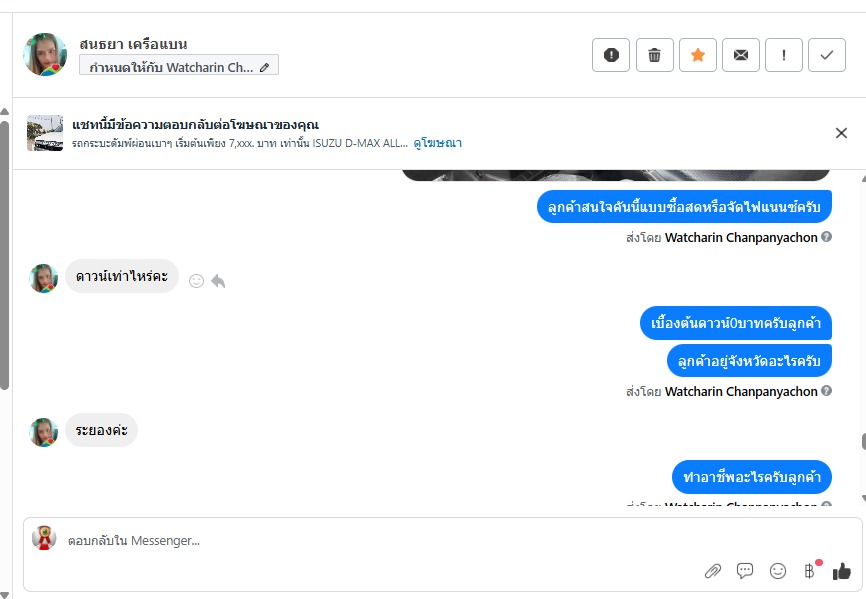The image size is (866, 599).
Task: Reply to the ดาวน์เท่าไหร่คะ message
Action: coord(218,281)
